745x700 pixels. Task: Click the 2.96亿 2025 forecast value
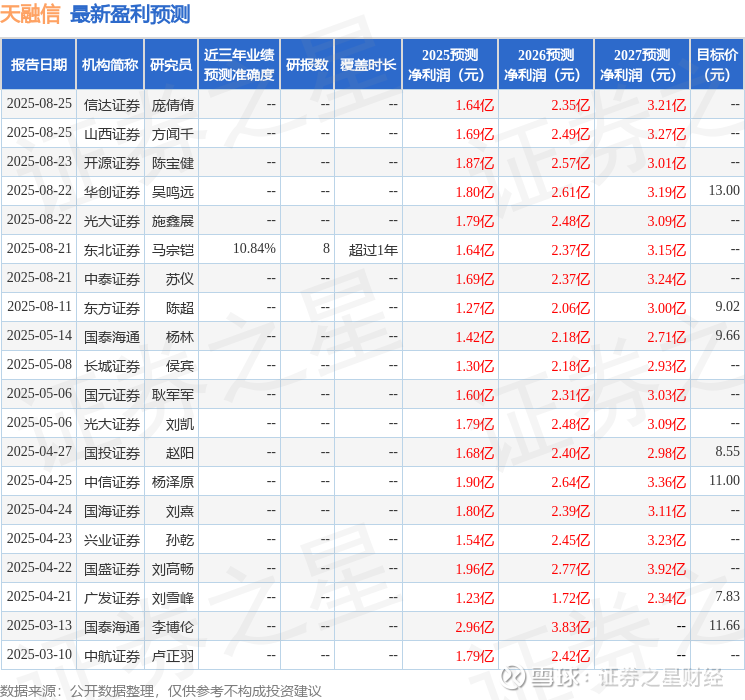[474, 627]
